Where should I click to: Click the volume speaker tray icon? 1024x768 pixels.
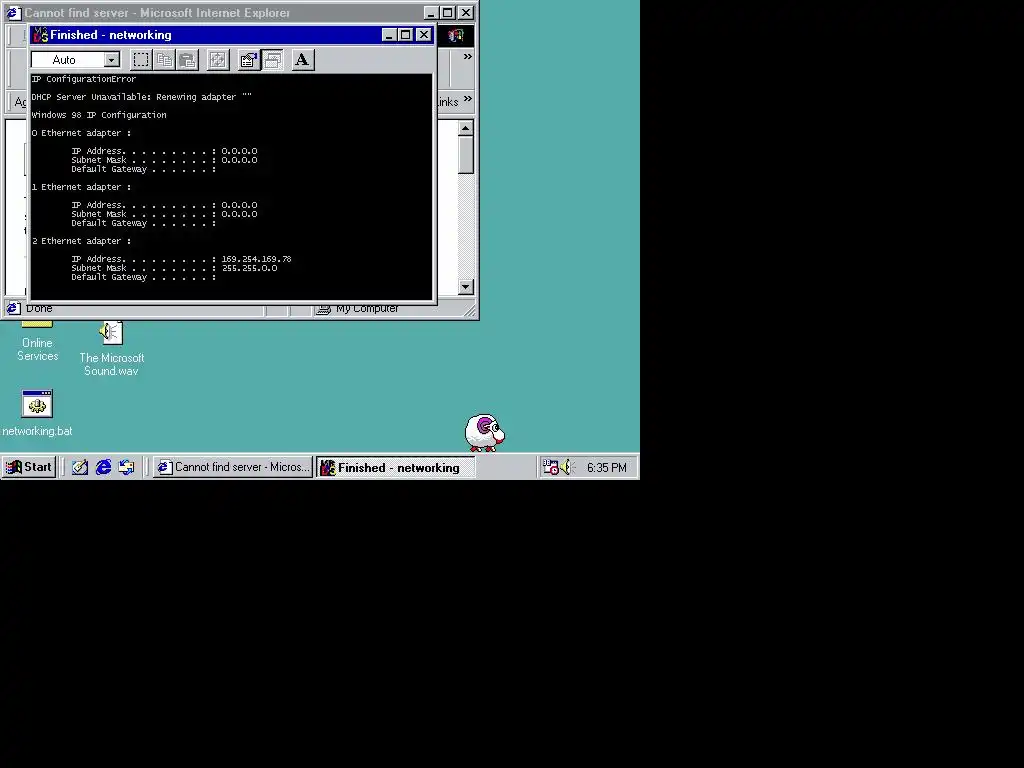pyautogui.click(x=566, y=467)
